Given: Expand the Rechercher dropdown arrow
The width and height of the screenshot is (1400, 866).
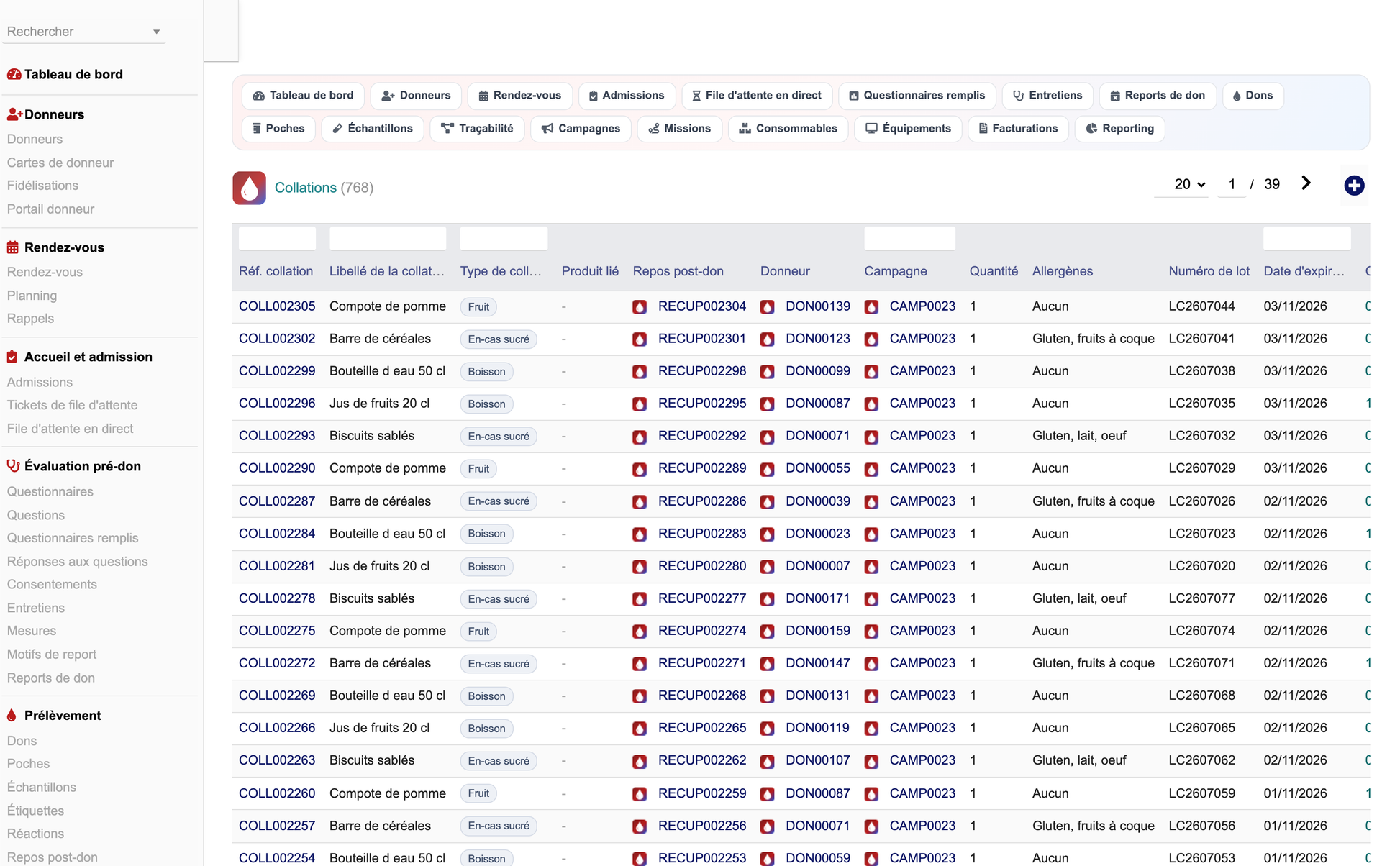Looking at the screenshot, I should coord(156,32).
